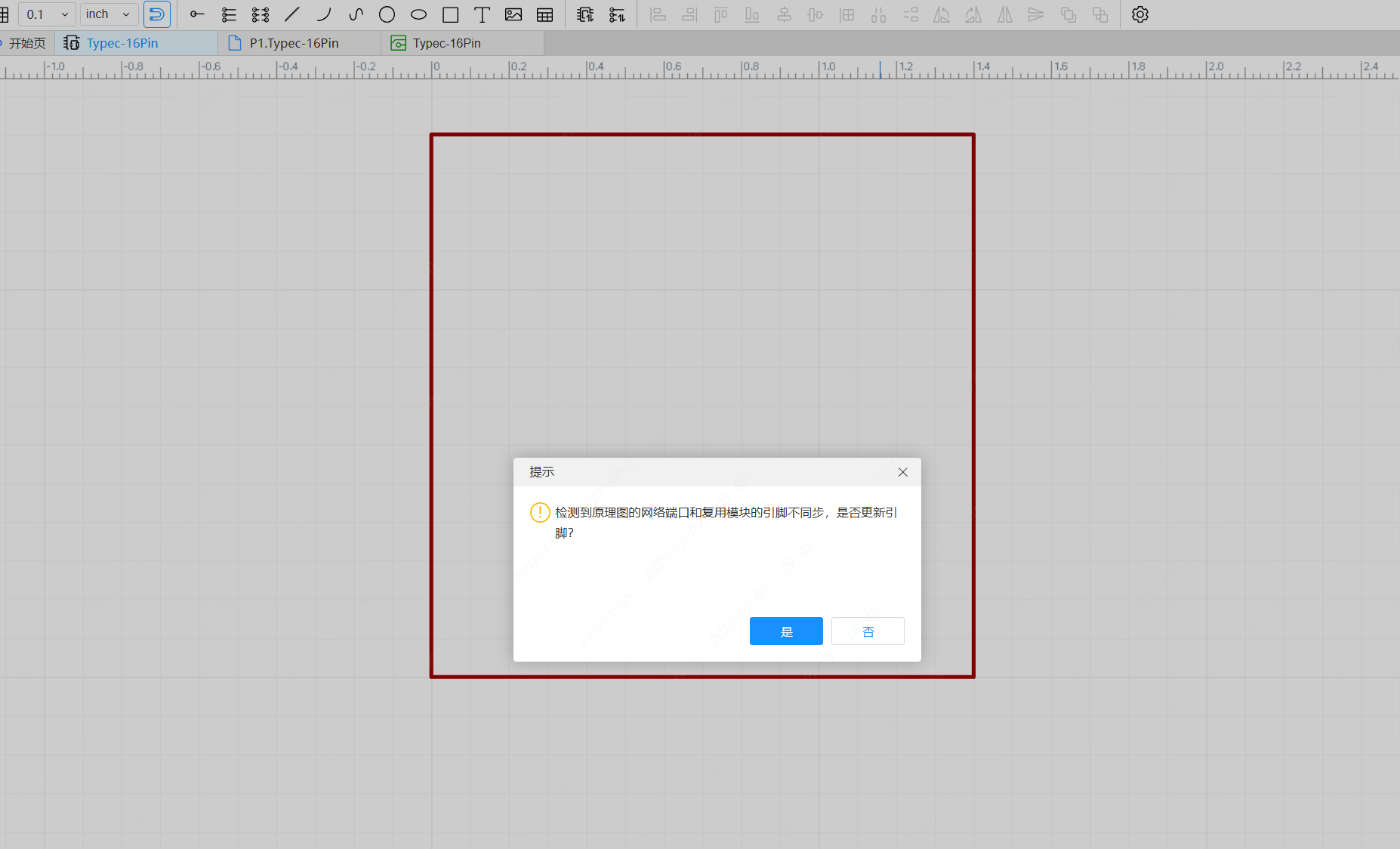1400x849 pixels.
Task: Click the 是 button in dialog
Action: click(x=786, y=631)
